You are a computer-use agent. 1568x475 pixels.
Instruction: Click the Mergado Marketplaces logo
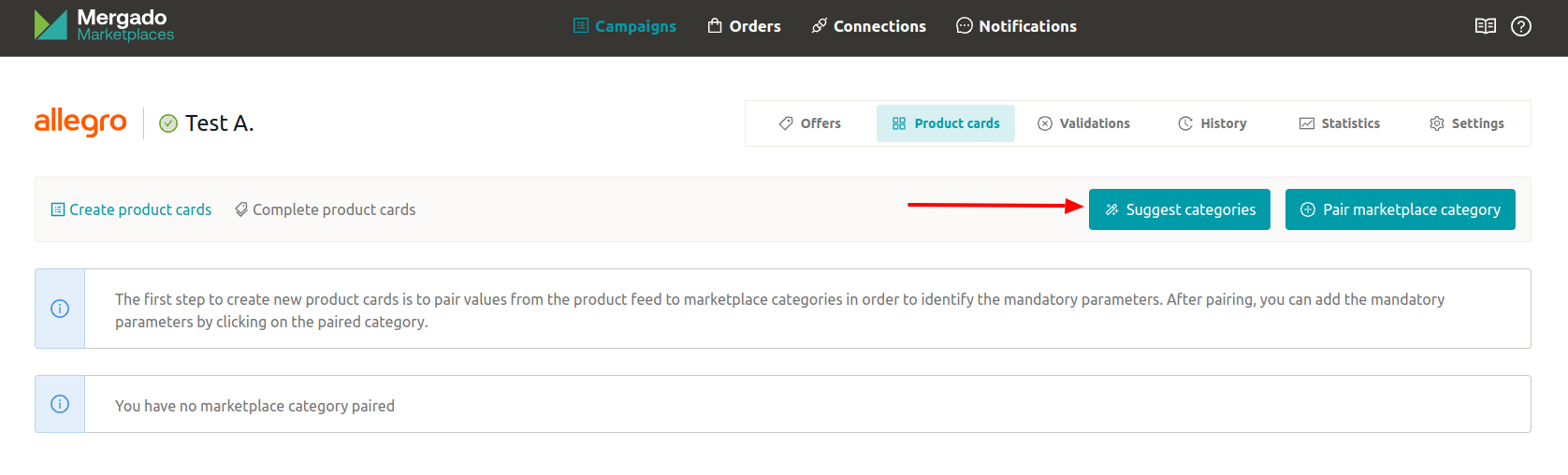(104, 25)
